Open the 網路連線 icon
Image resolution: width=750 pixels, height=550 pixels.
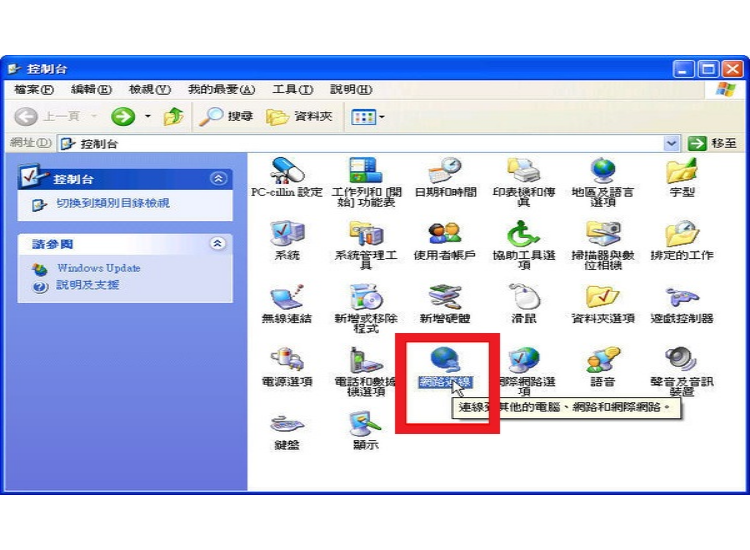coord(444,364)
